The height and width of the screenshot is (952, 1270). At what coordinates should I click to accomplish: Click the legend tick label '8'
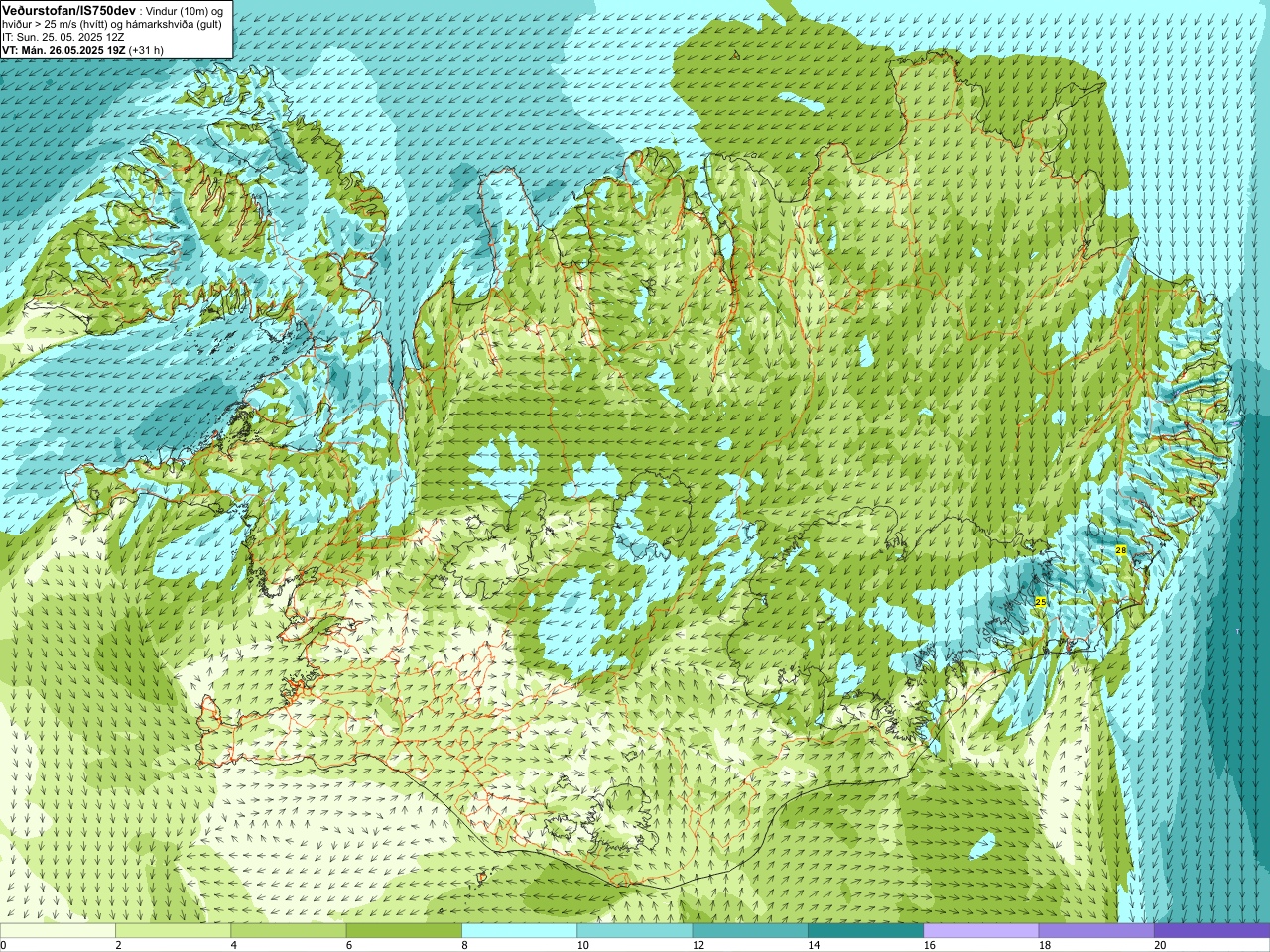pyautogui.click(x=464, y=945)
